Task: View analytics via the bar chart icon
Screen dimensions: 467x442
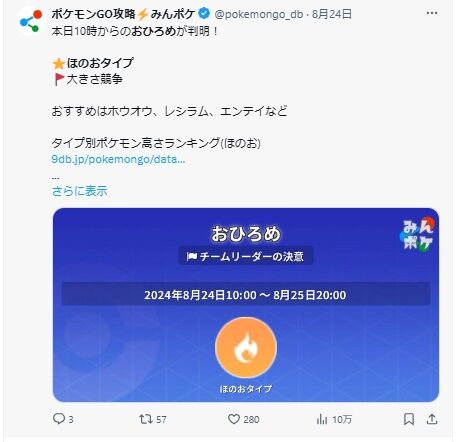Action: click(x=322, y=419)
